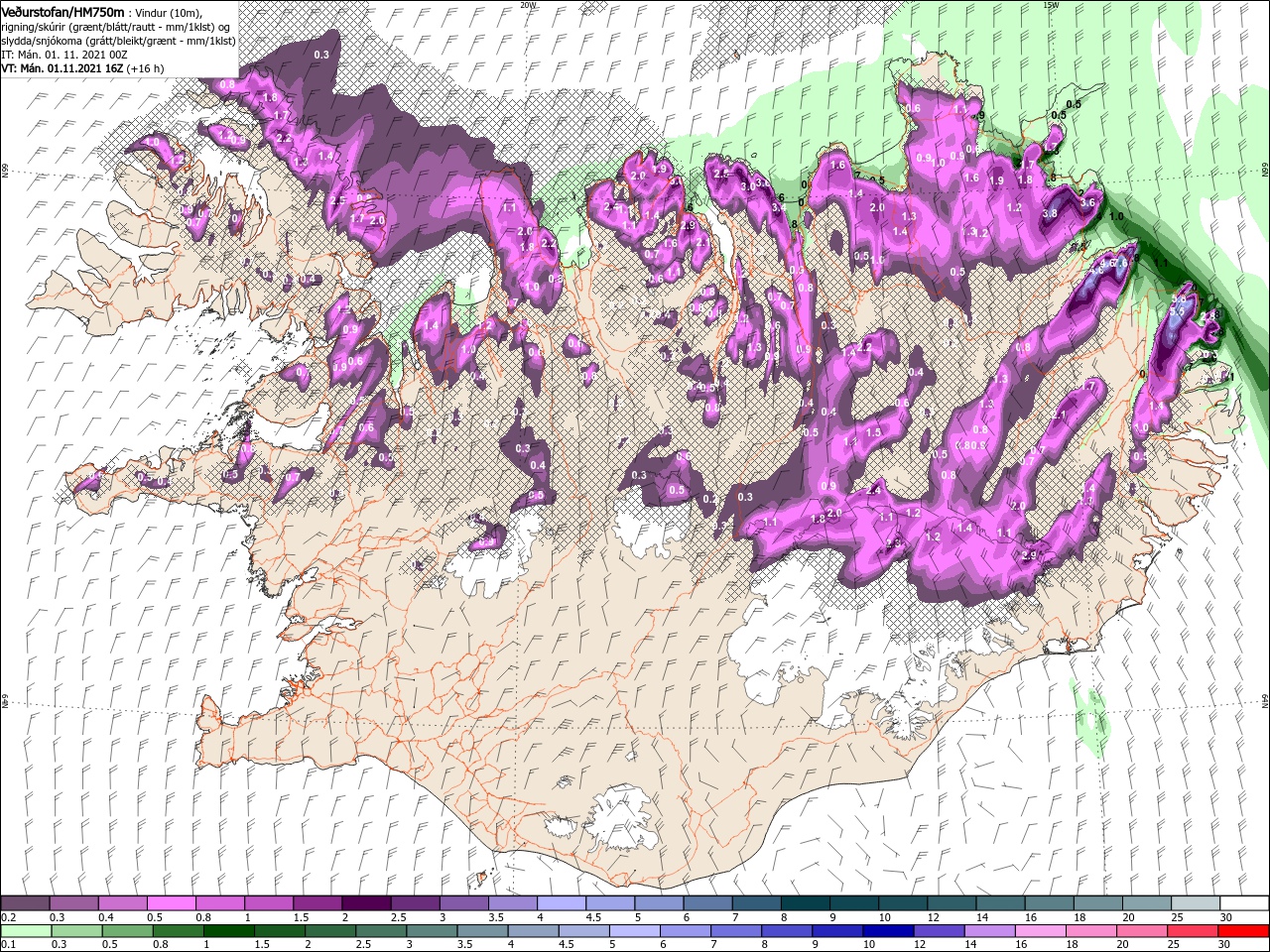
Task: Click the top-row legend swatch between 0.2 and 0.3
Action: pos(25,903)
